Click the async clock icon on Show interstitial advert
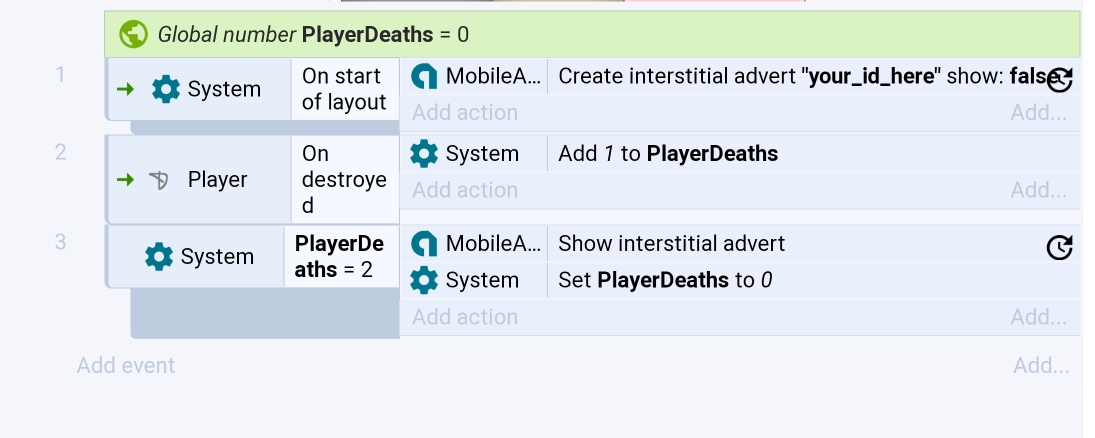Image resolution: width=1095 pixels, height=438 pixels. tap(1059, 247)
